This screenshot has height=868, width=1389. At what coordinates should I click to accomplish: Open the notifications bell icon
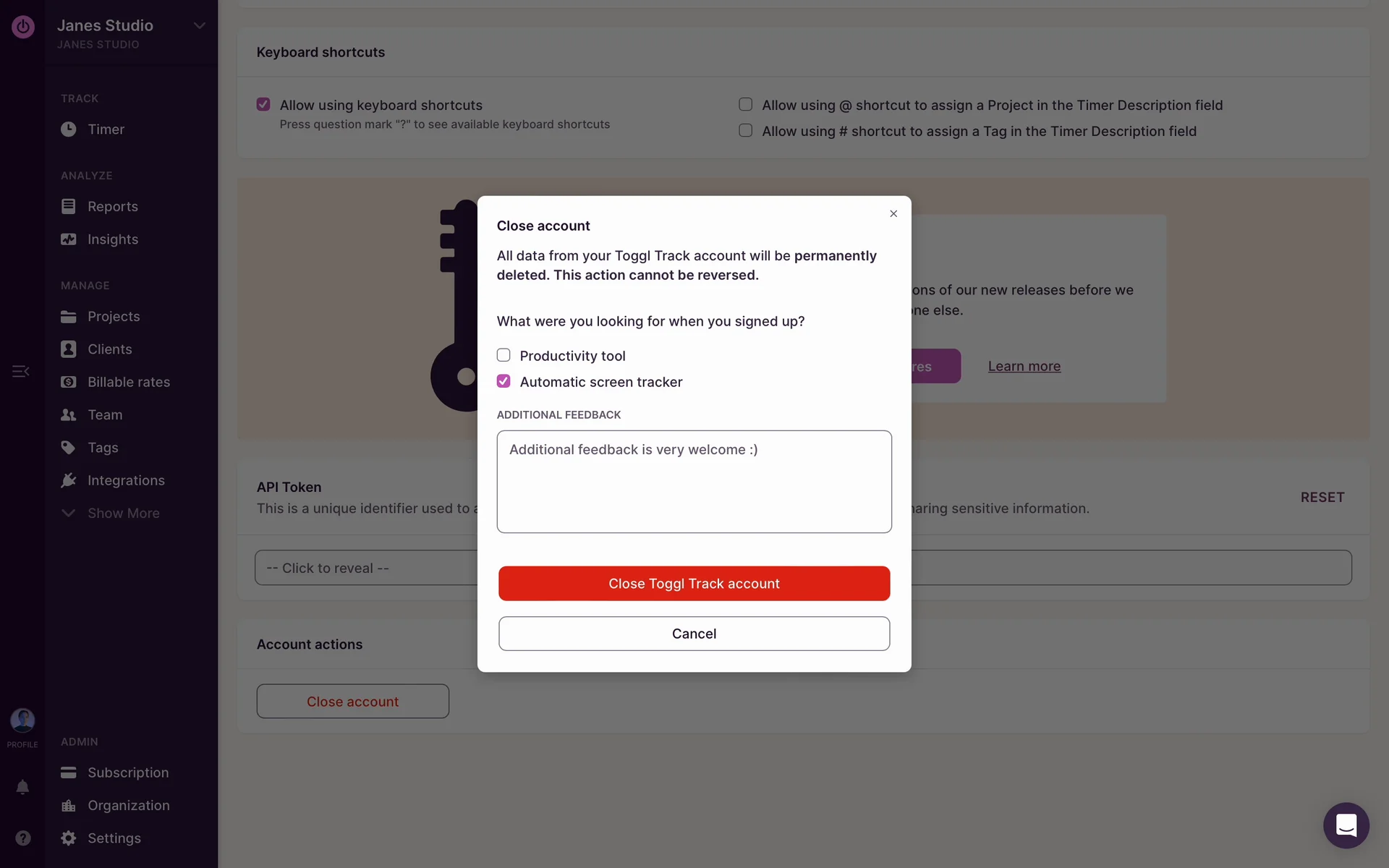22,787
